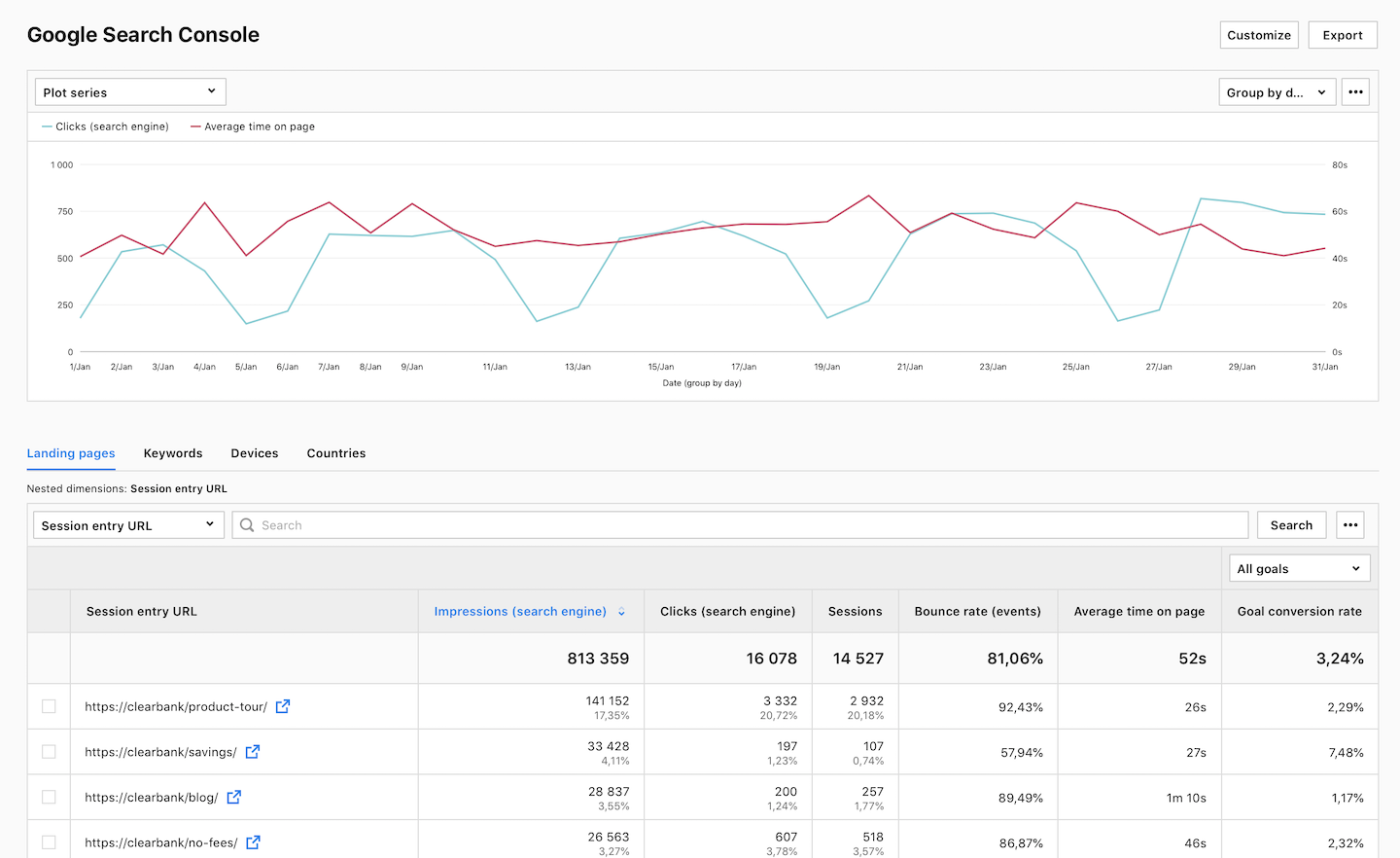Click the Google Search Console heading
Viewport: 1400px width, 858px height.
(143, 35)
